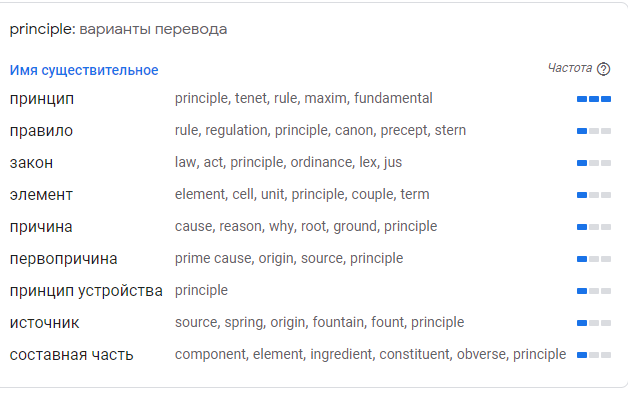This screenshot has width=628, height=396.
Task: Choose the translation закон
Action: click(x=31, y=163)
